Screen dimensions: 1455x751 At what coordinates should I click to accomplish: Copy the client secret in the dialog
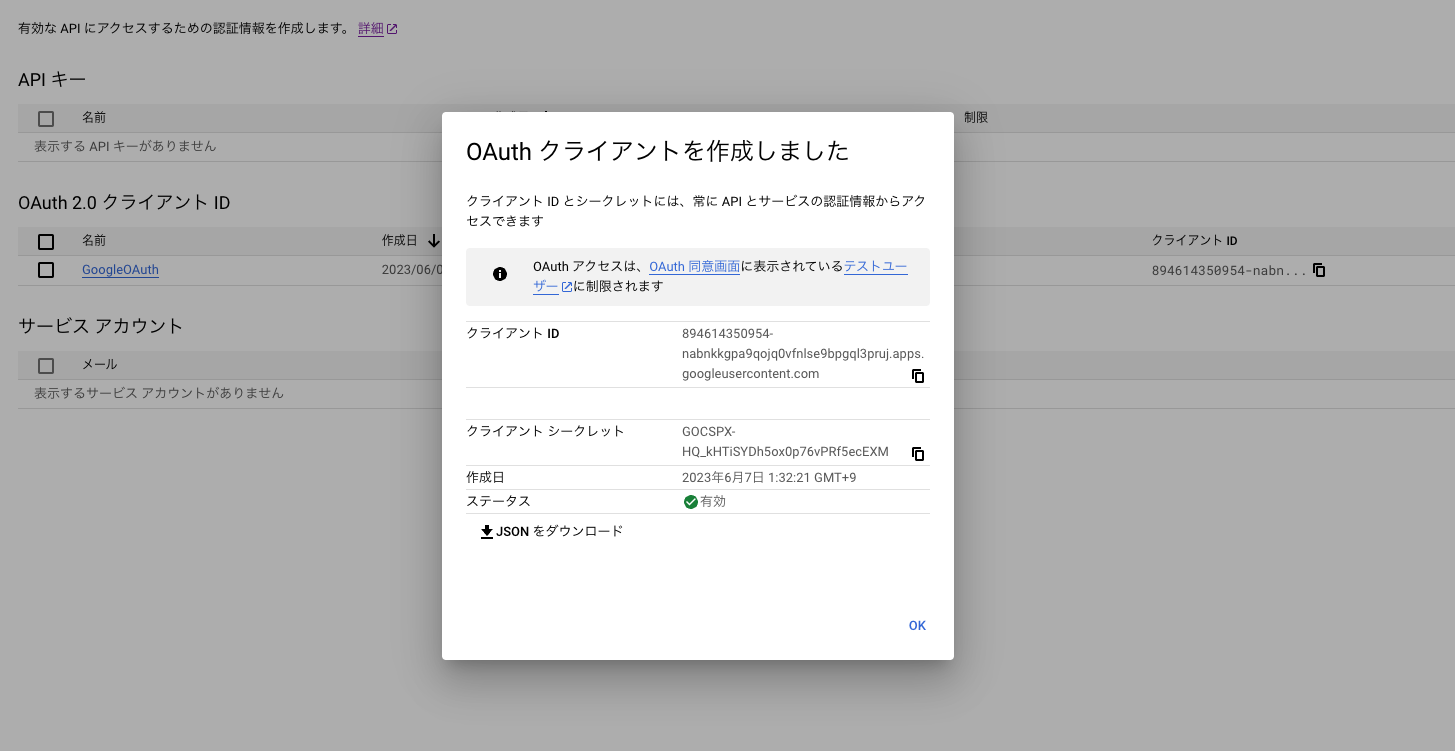(918, 454)
